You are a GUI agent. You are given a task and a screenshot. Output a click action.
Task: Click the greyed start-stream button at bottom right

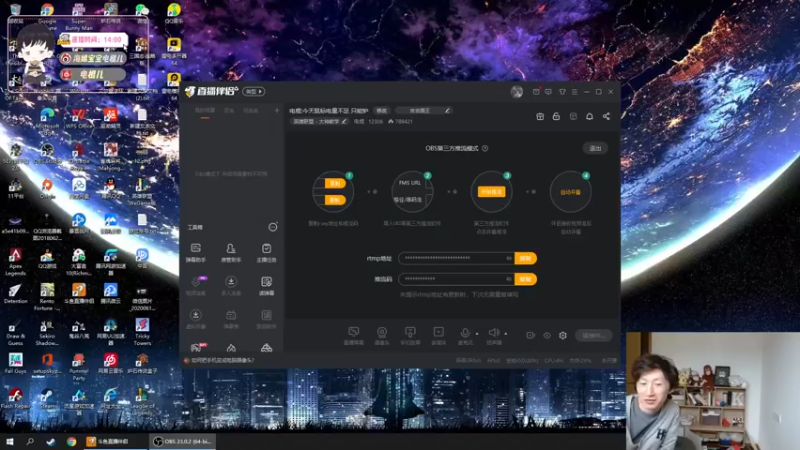pos(593,335)
